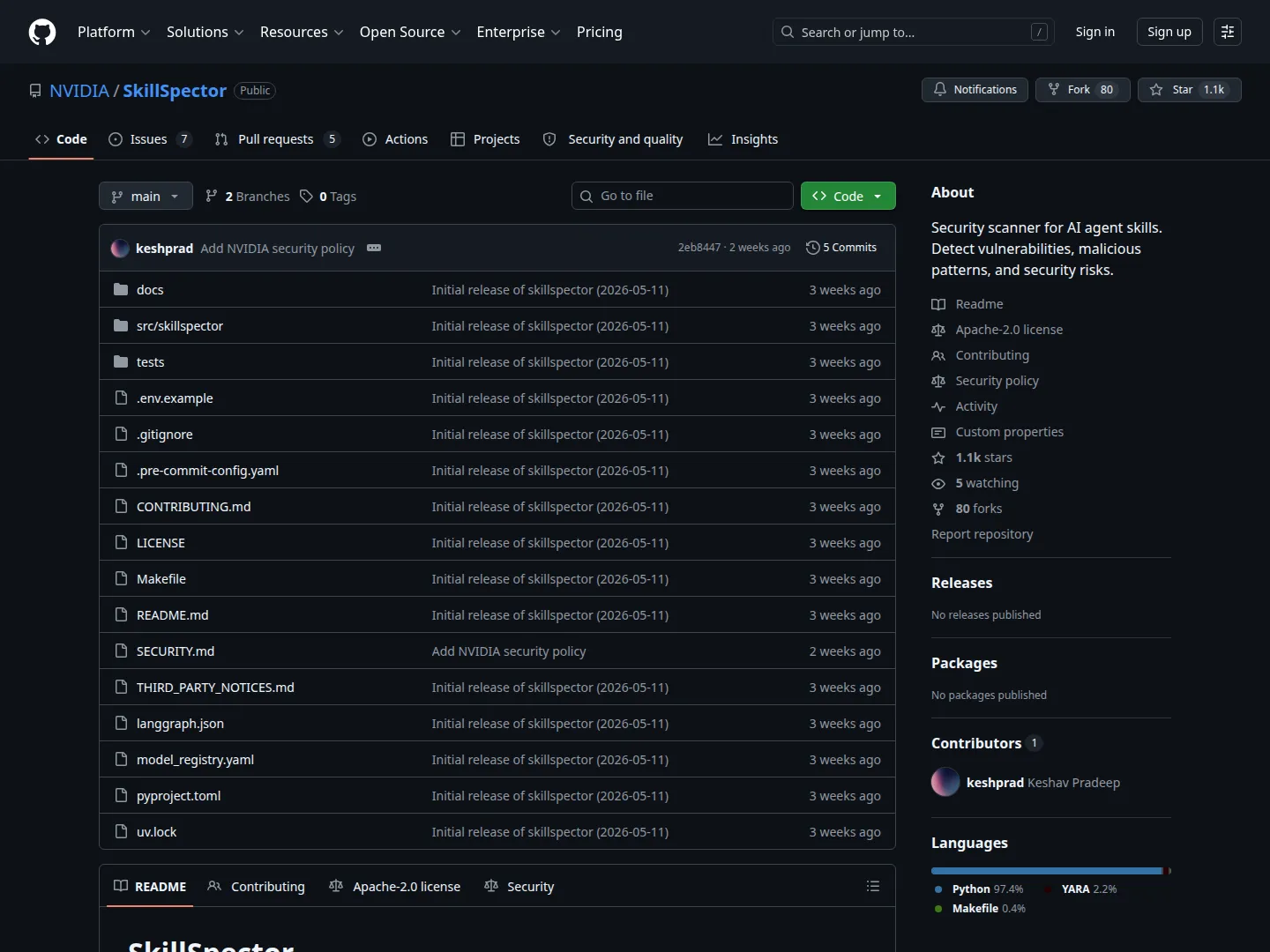Click the keshprad avatar in commit bar
The image size is (1270, 952).
tap(120, 249)
